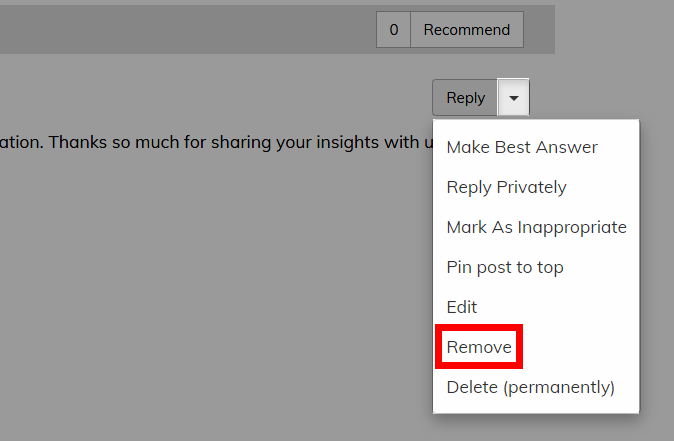Collapse the Reply options caret arrow
This screenshot has width=674, height=441.
pos(513,98)
